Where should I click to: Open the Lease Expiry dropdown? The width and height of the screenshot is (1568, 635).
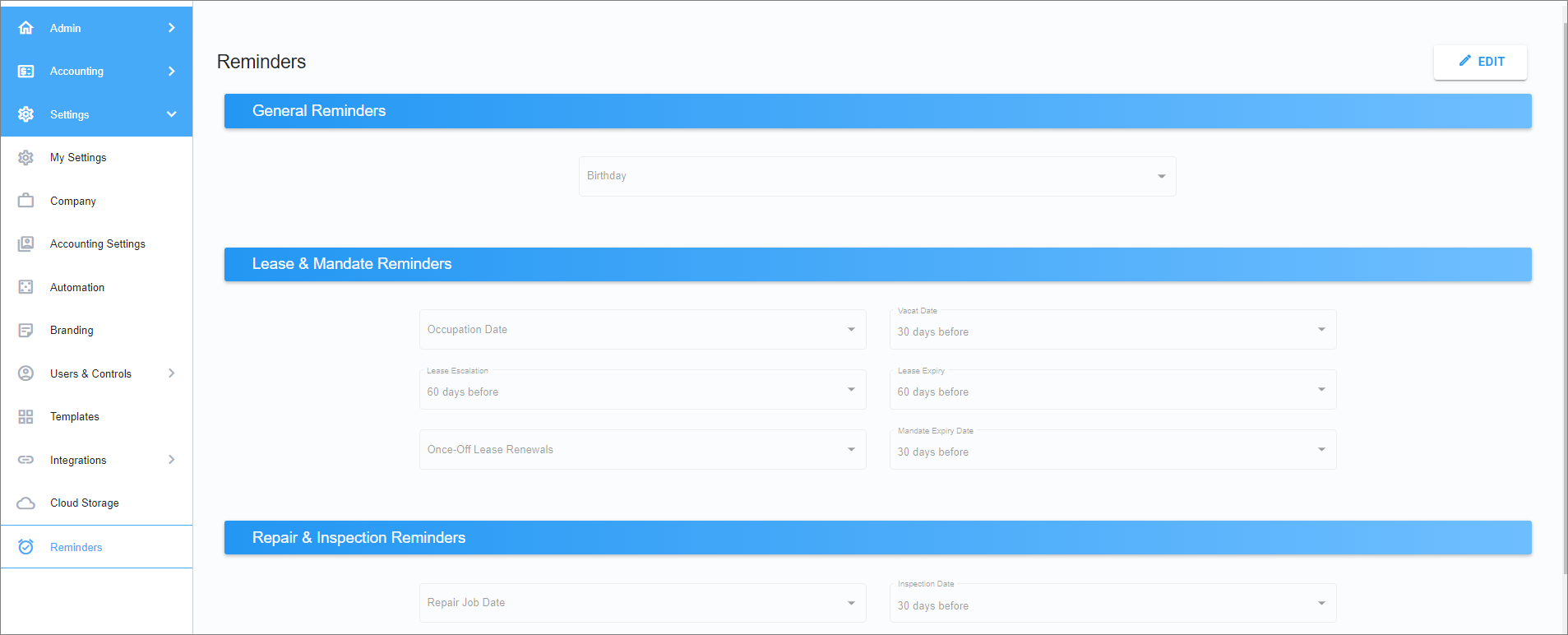pos(1112,389)
